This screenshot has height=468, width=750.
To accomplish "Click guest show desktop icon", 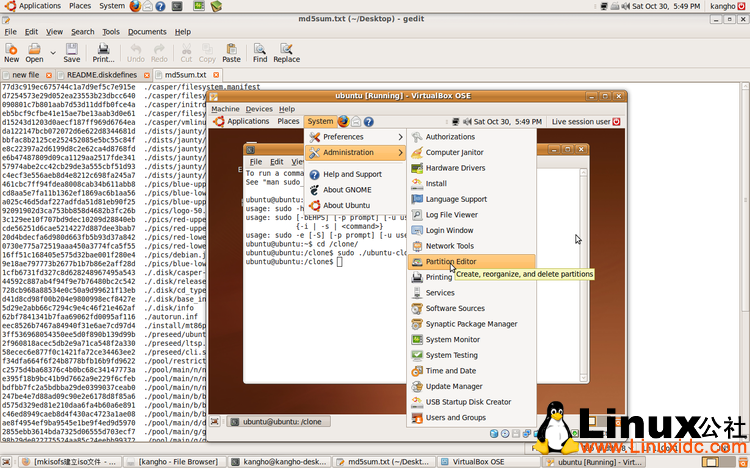I will click(215, 422).
